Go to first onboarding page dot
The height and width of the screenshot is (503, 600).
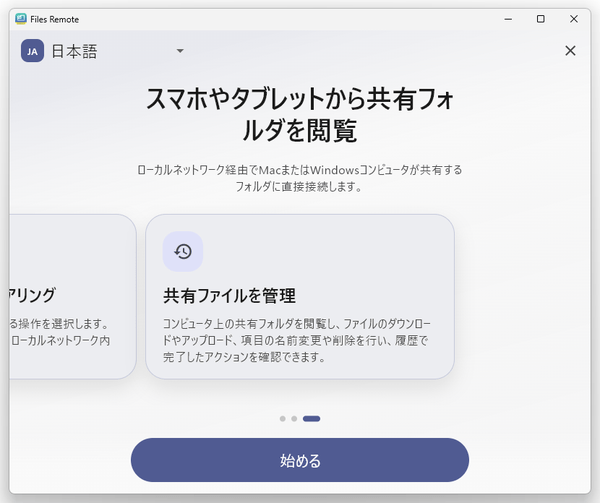tap(282, 418)
